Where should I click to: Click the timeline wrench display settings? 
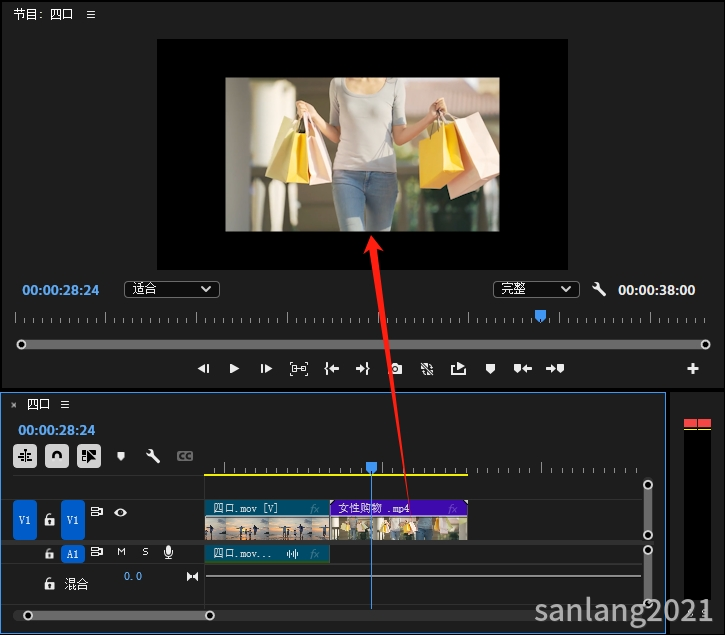[x=153, y=456]
